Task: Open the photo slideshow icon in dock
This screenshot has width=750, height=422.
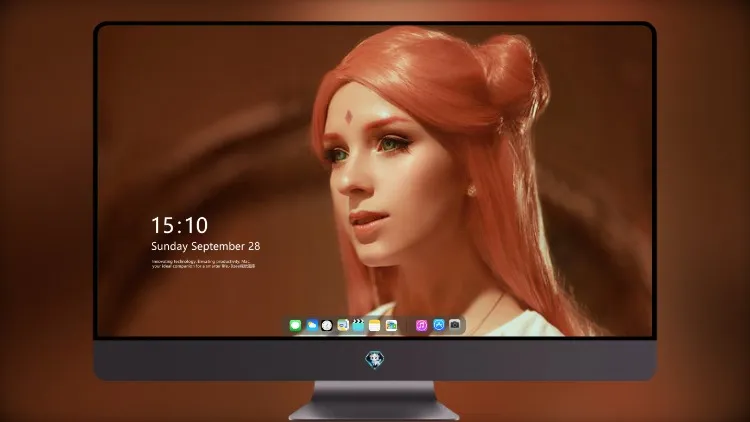Action: (391, 325)
